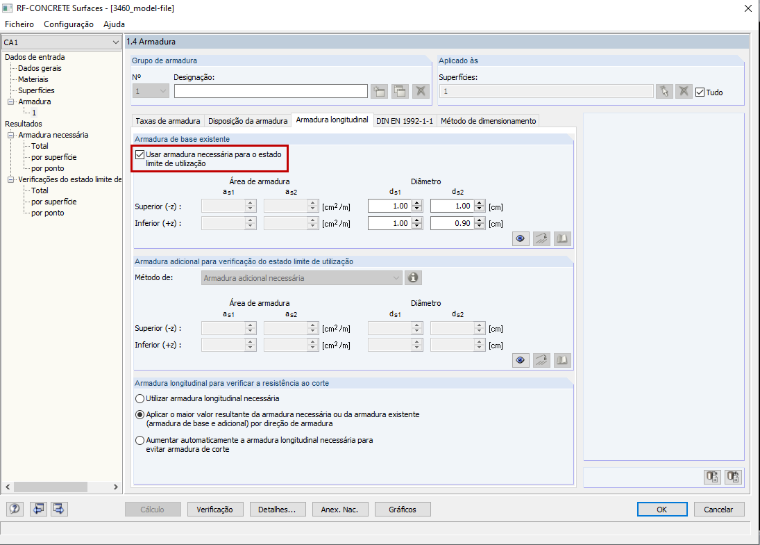
Task: Click the Gráficos button
Action: click(402, 510)
